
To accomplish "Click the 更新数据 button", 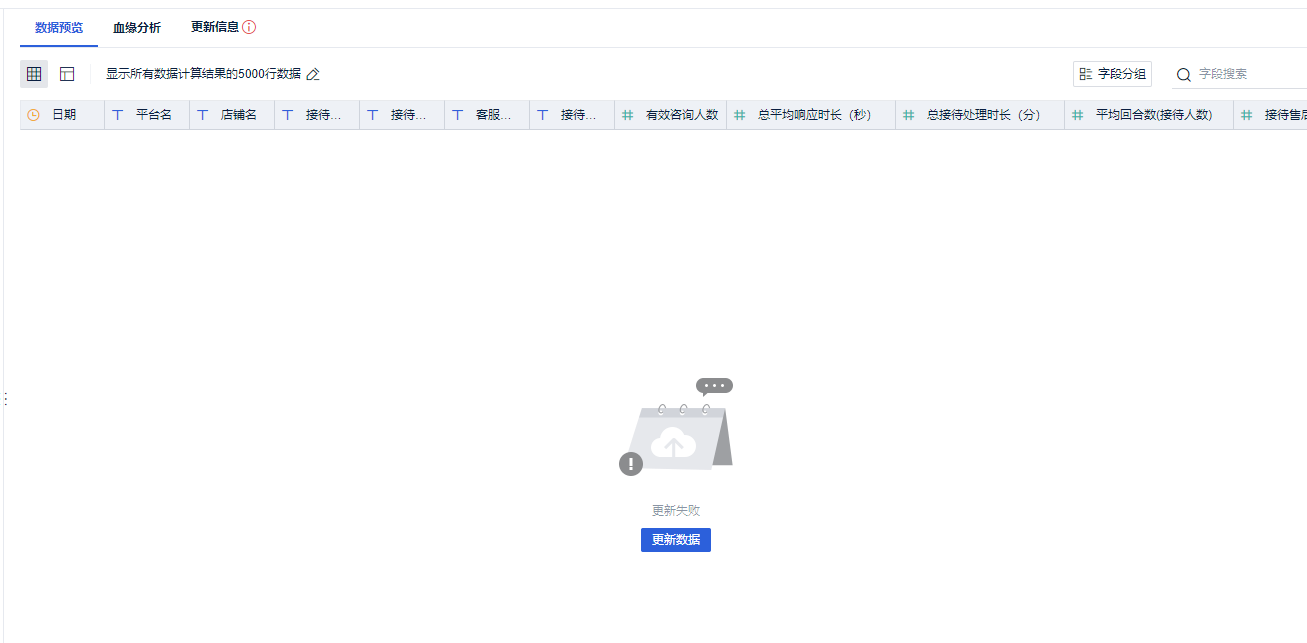I will point(676,540).
